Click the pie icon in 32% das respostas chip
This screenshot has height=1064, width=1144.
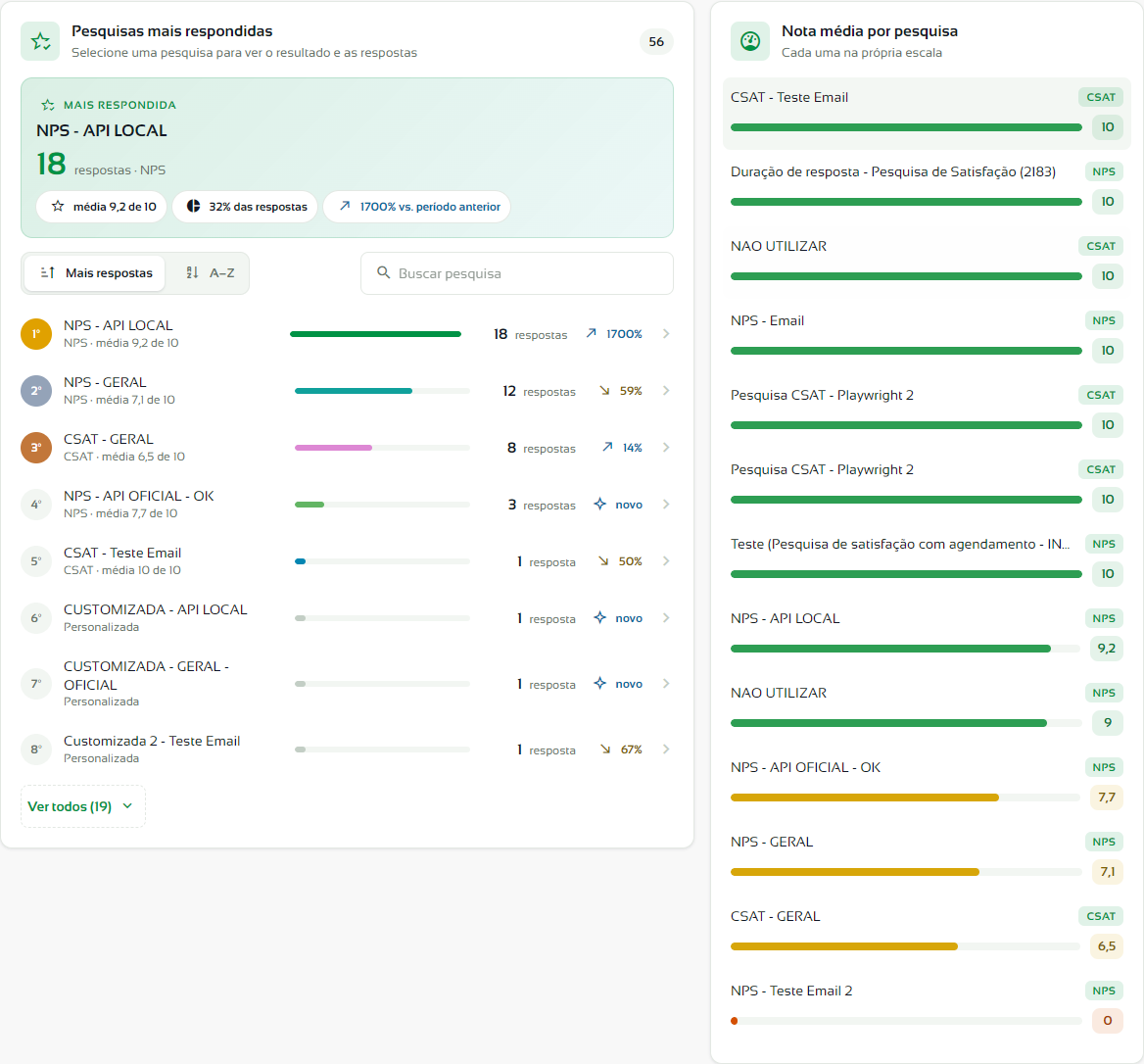(193, 207)
